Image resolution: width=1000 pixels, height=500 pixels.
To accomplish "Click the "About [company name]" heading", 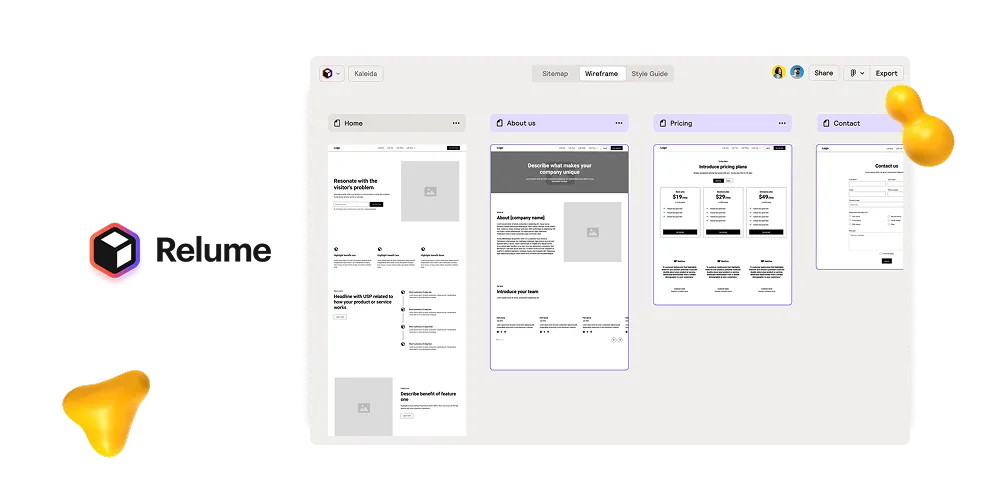I will click(521, 217).
